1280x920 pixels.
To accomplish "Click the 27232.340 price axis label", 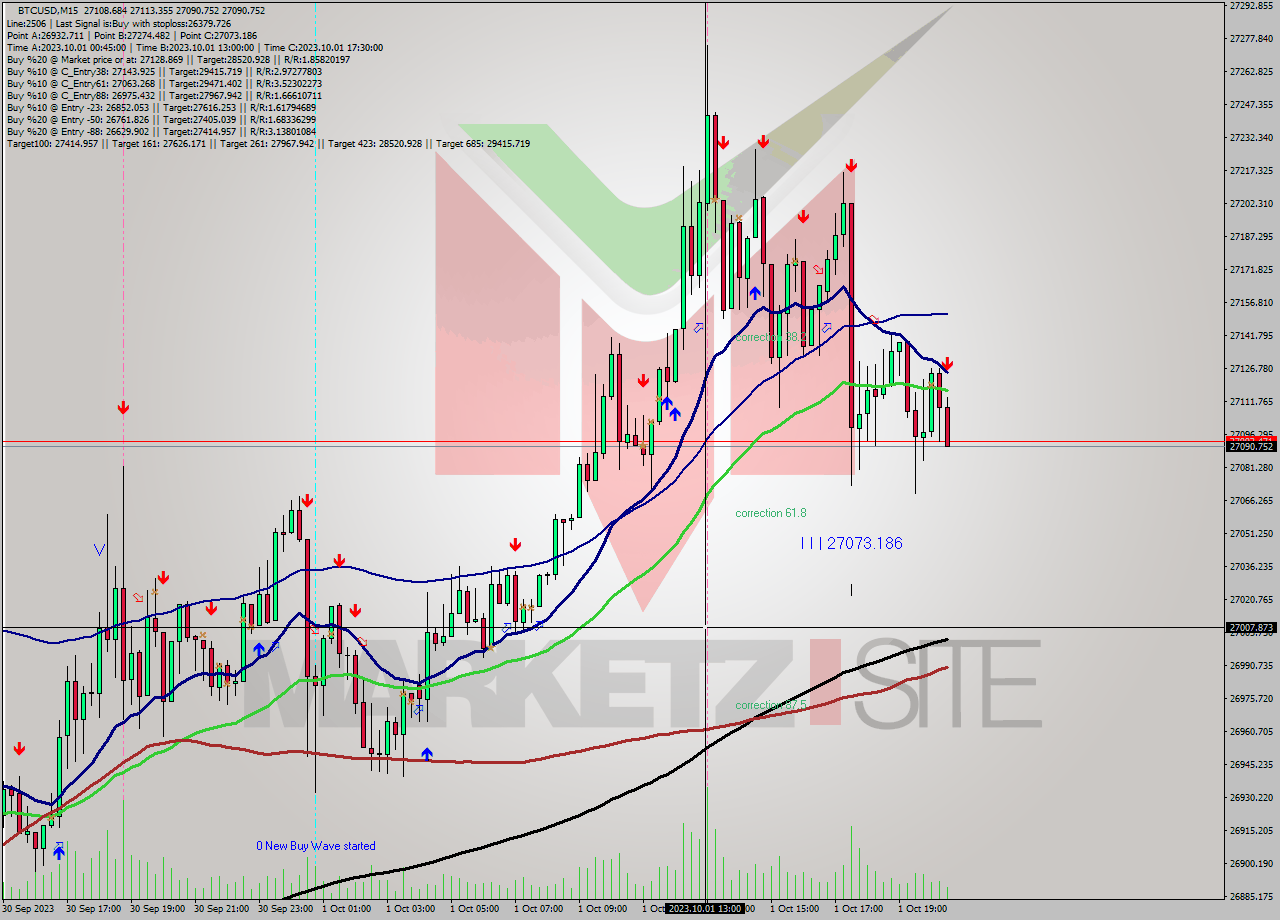I will (x=1251, y=137).
